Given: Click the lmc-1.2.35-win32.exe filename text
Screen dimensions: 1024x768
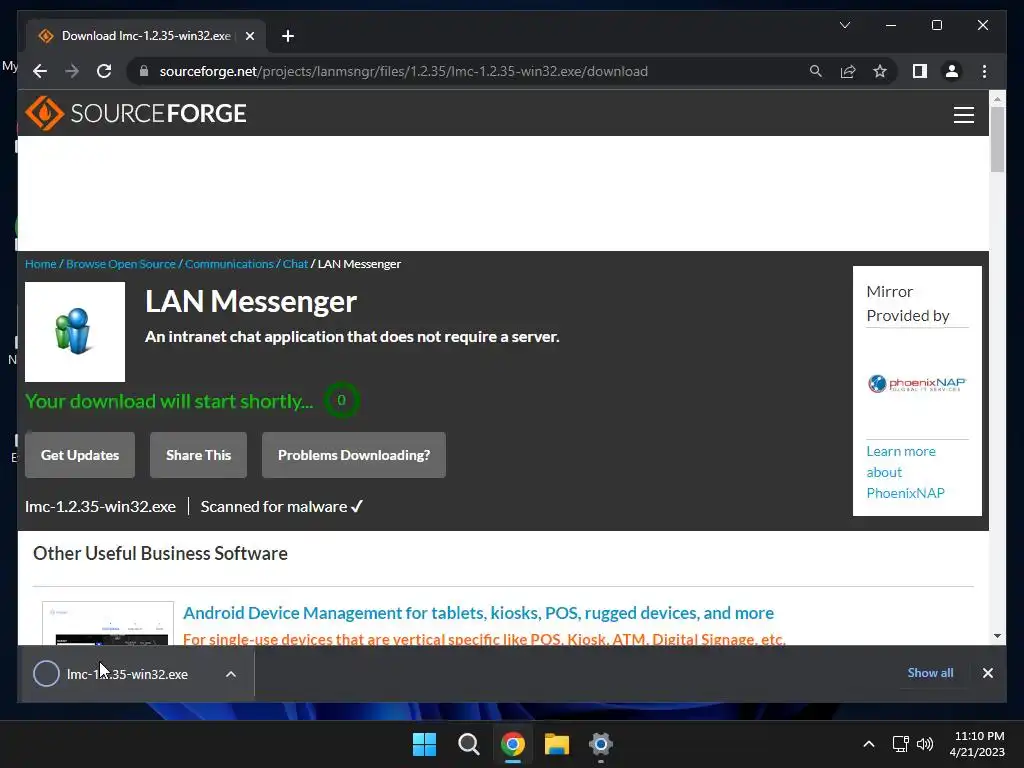Looking at the screenshot, I should 100,507.
